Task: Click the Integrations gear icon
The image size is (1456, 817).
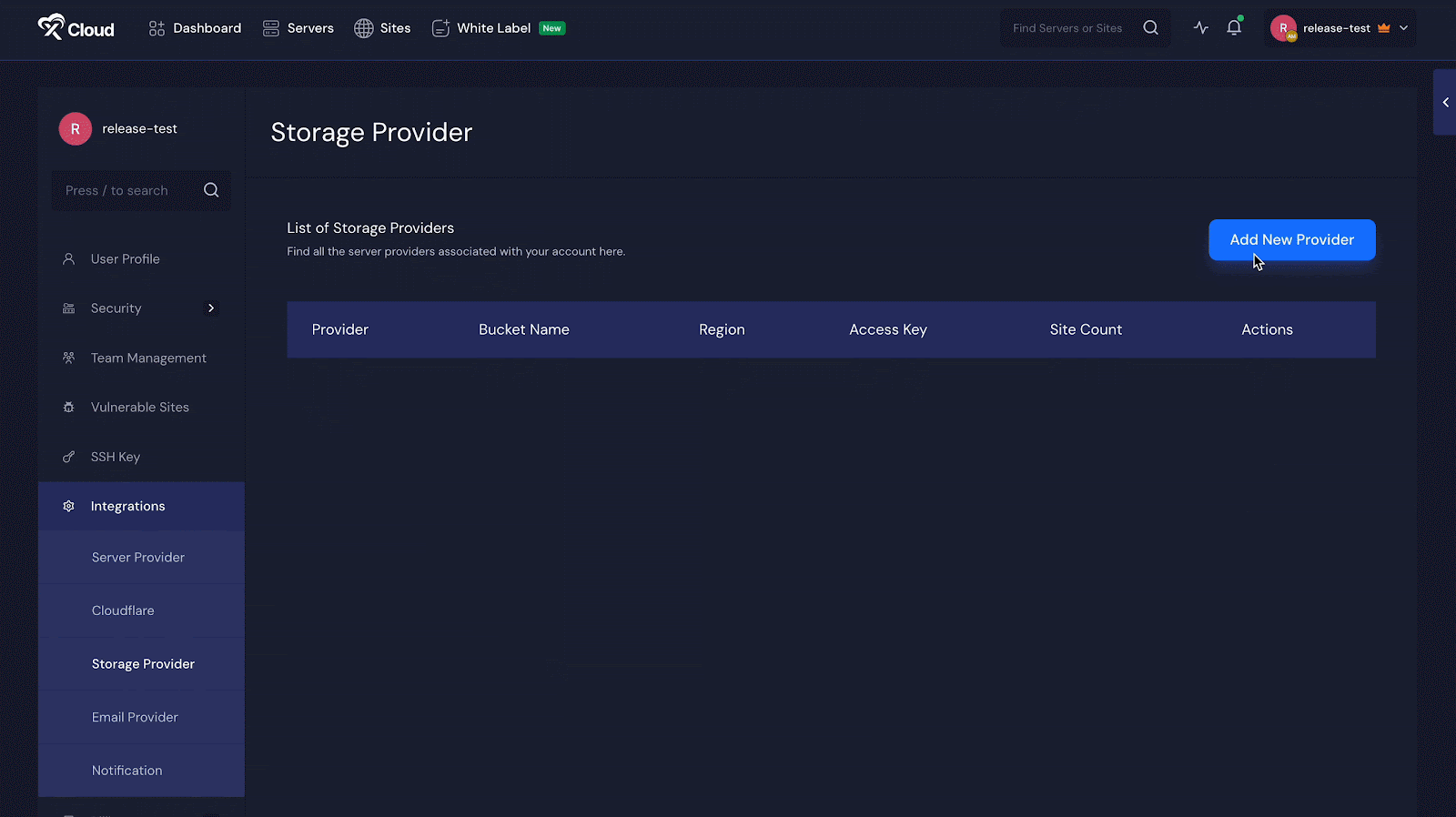Action: [68, 507]
